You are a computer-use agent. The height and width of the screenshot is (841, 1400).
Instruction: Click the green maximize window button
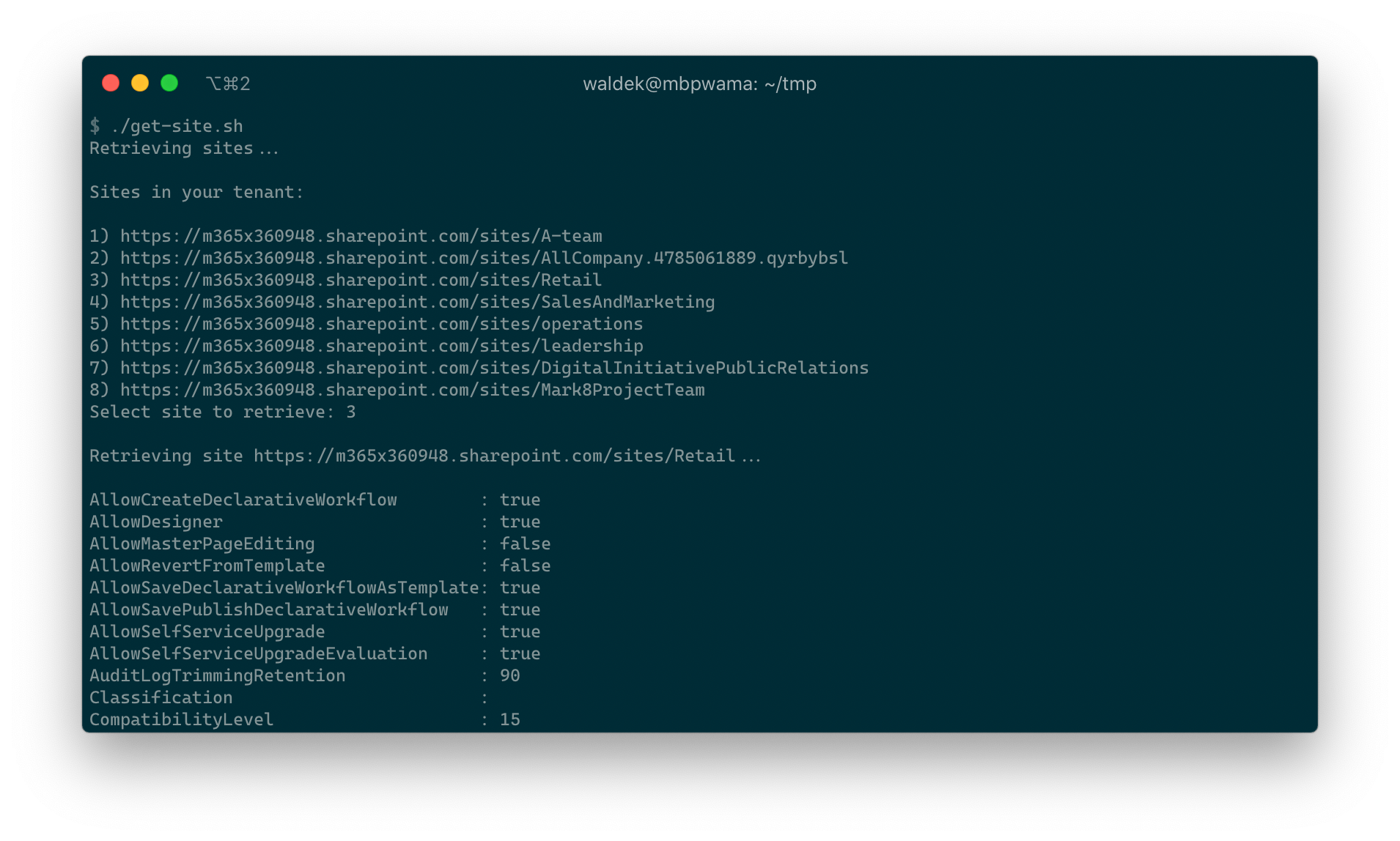(169, 84)
